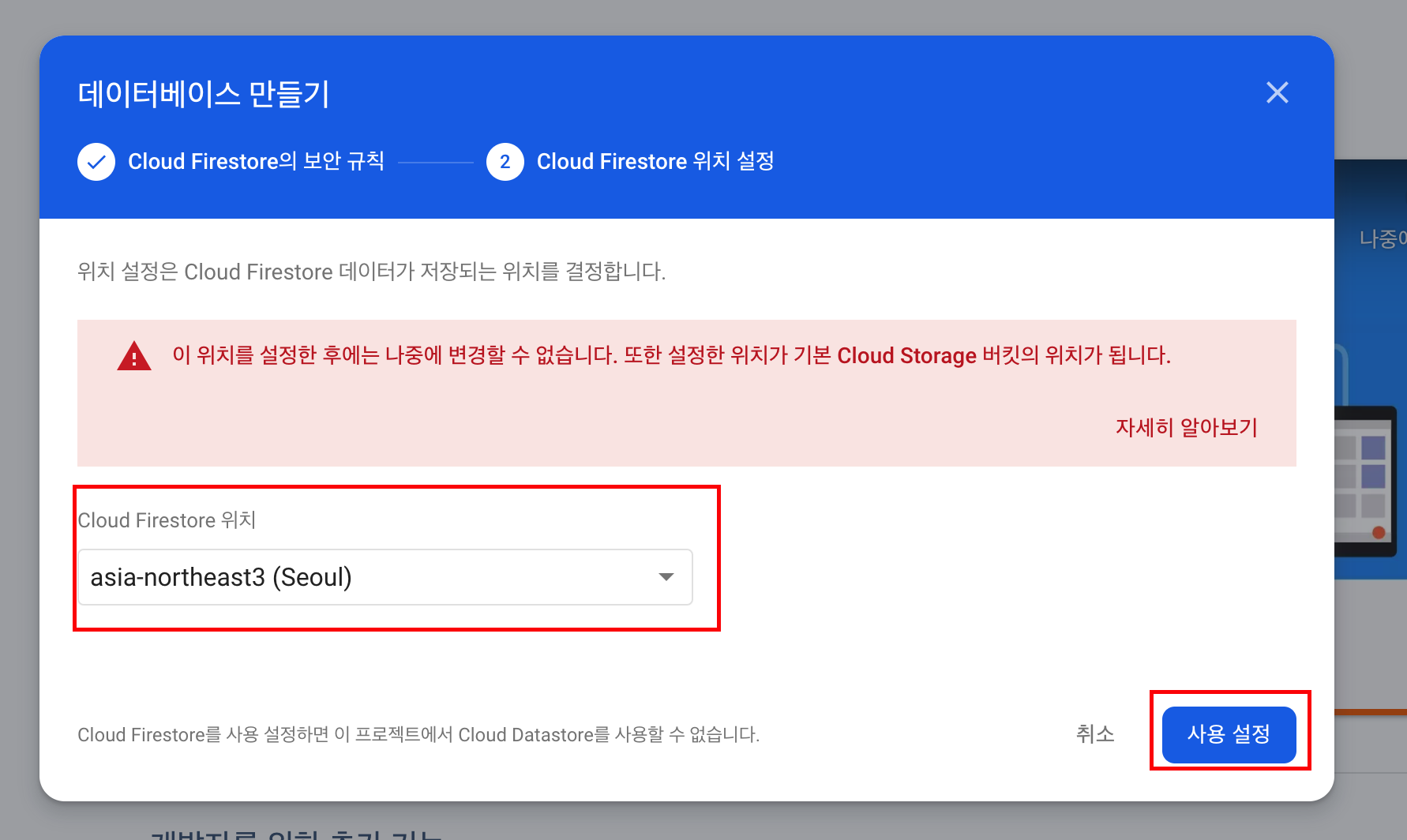Open the Cloud Firestore location dropdown

(x=385, y=577)
